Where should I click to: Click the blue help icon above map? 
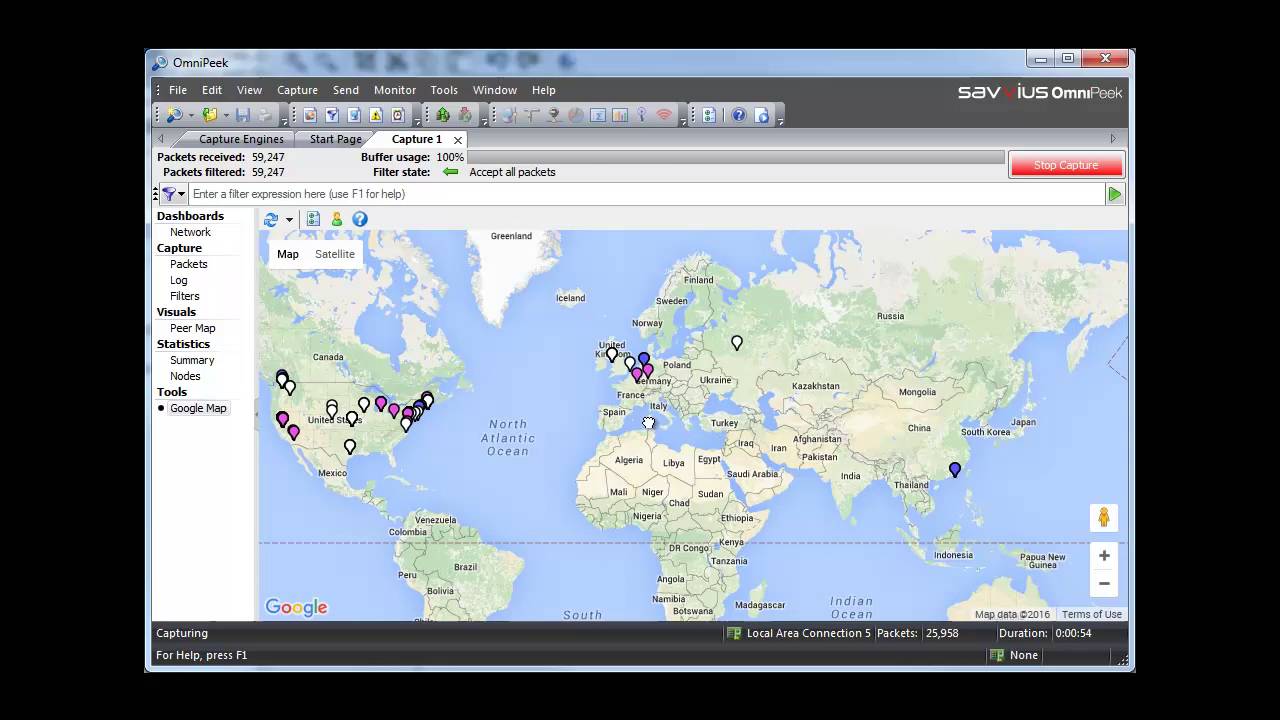pos(360,219)
